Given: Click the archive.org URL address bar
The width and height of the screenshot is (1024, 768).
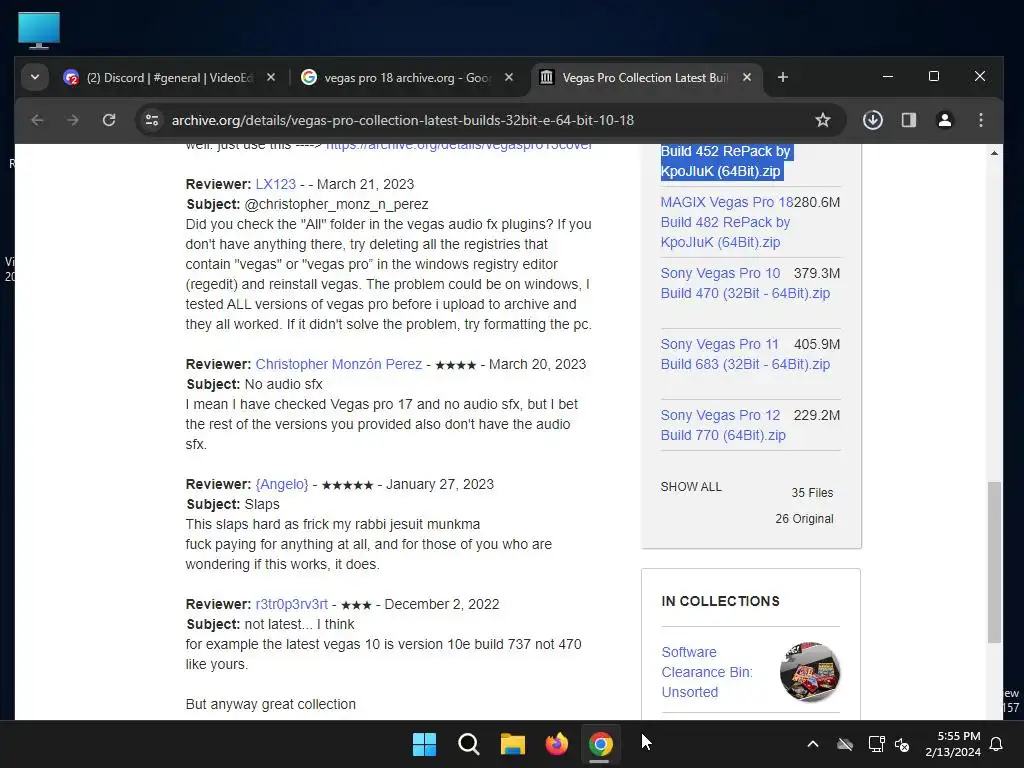Looking at the screenshot, I should pos(402,120).
